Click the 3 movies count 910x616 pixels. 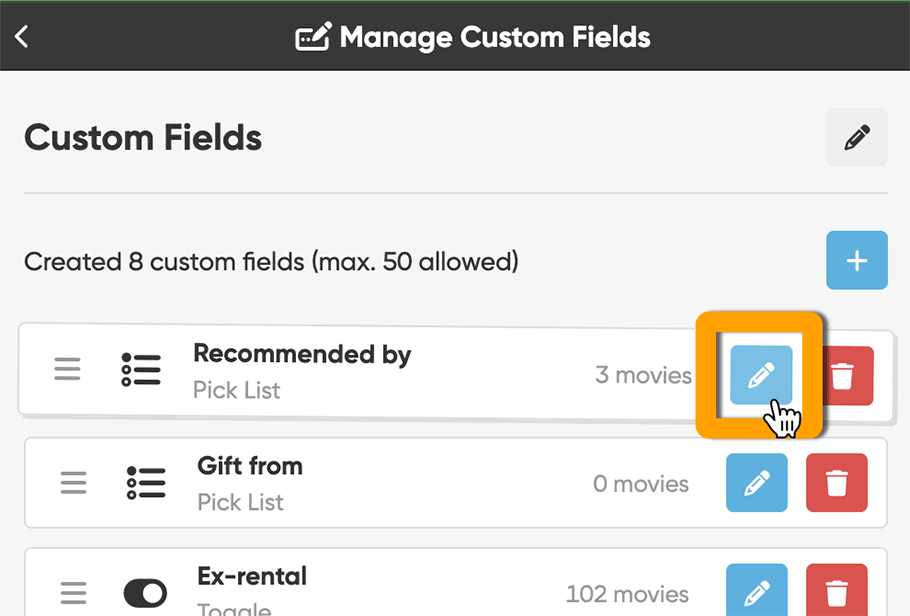[x=643, y=375]
